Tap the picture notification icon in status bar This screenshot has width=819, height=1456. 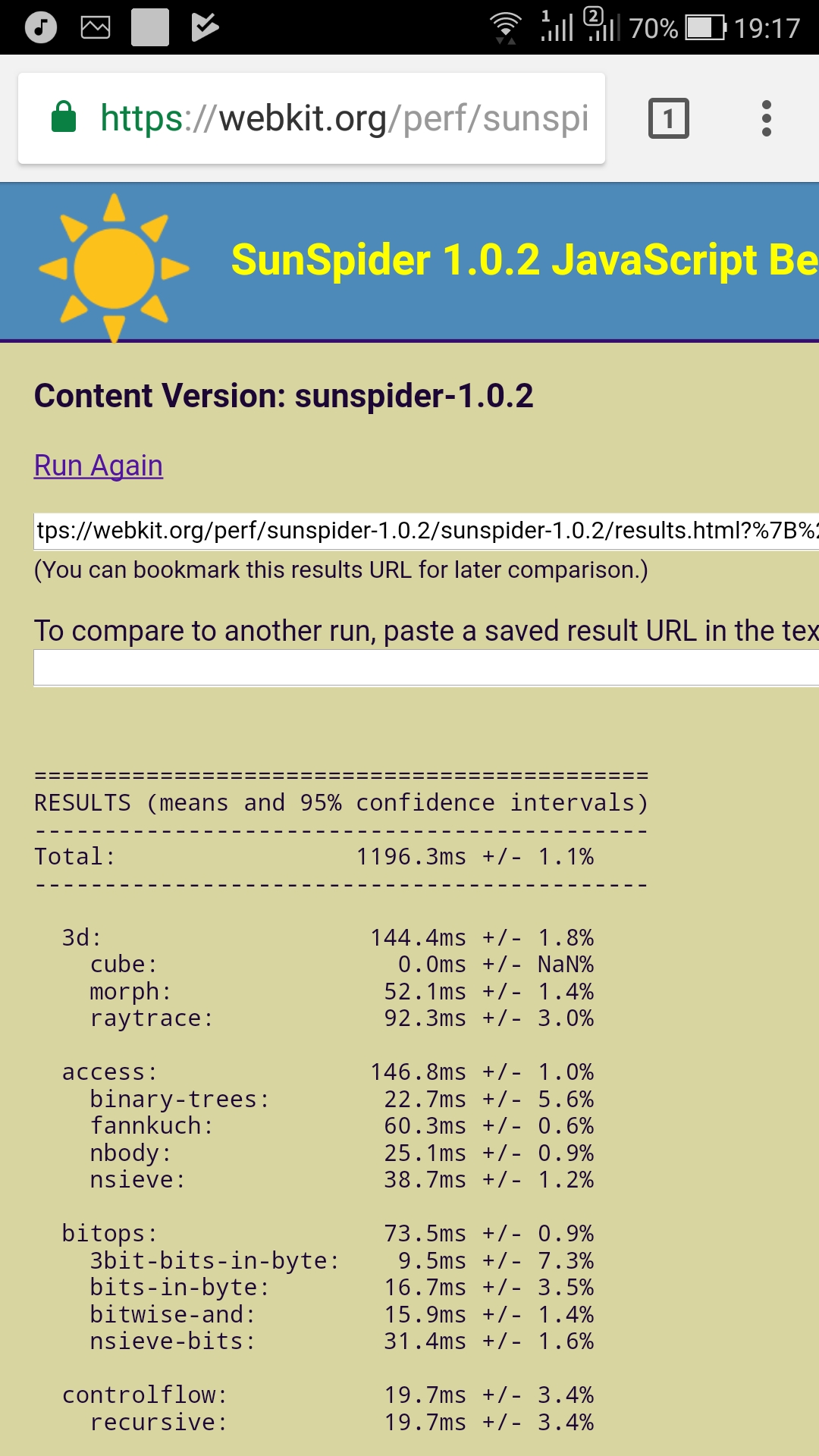coord(96,28)
